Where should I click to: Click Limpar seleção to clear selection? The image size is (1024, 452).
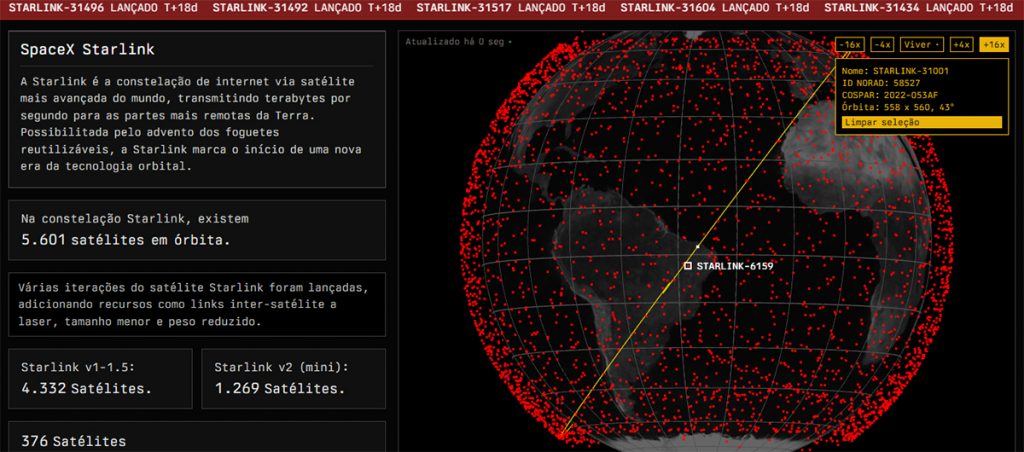coord(921,122)
